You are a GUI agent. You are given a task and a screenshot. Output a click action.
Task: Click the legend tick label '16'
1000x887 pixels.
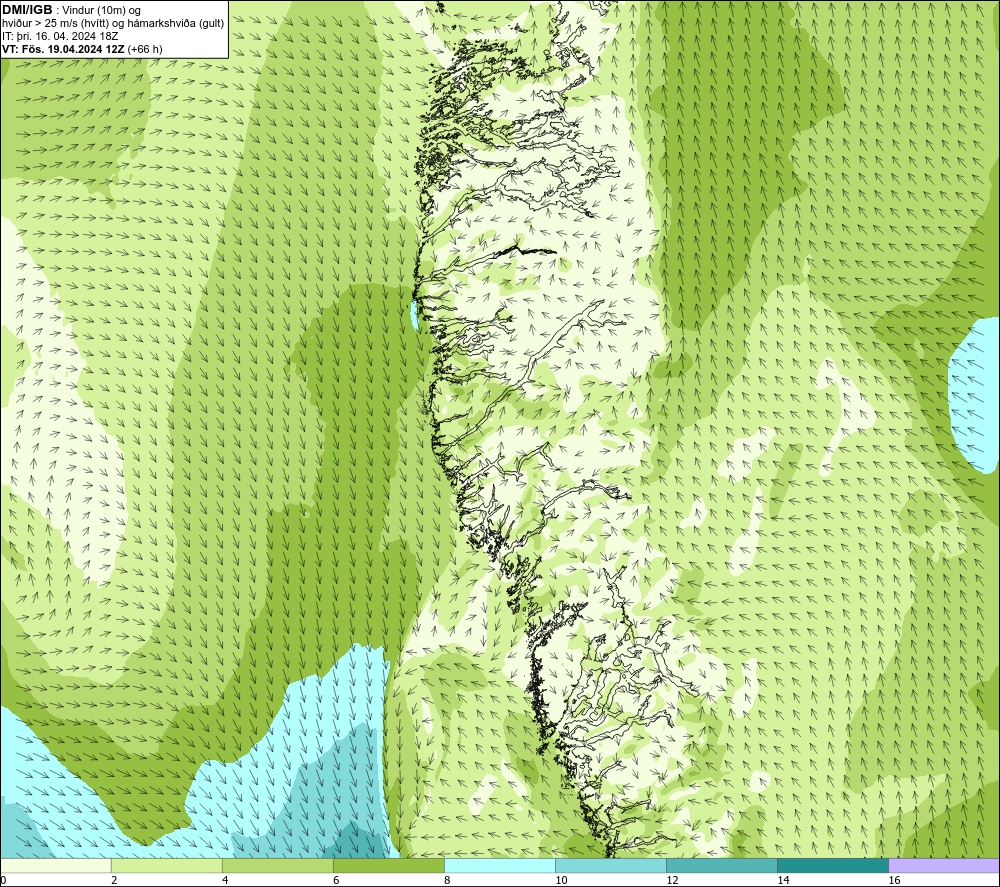pyautogui.click(x=894, y=880)
